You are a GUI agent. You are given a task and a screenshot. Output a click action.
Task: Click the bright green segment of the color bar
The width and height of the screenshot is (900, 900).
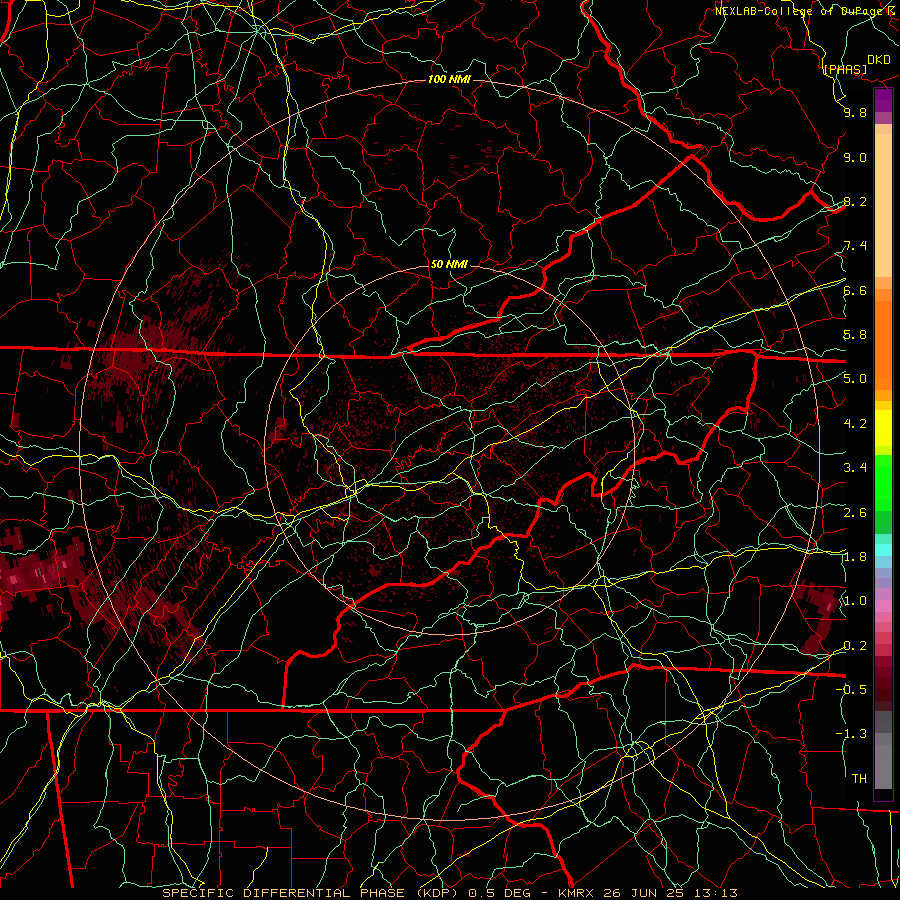[x=883, y=483]
